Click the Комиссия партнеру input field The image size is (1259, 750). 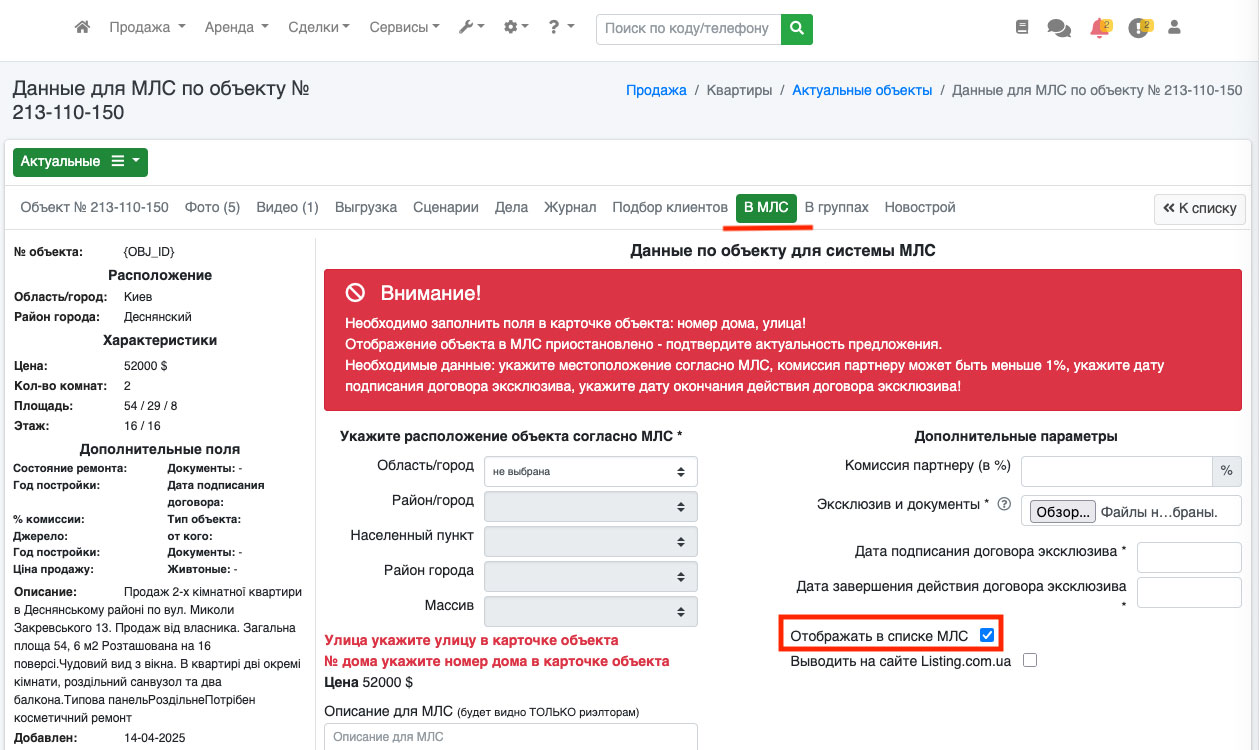click(1116, 471)
